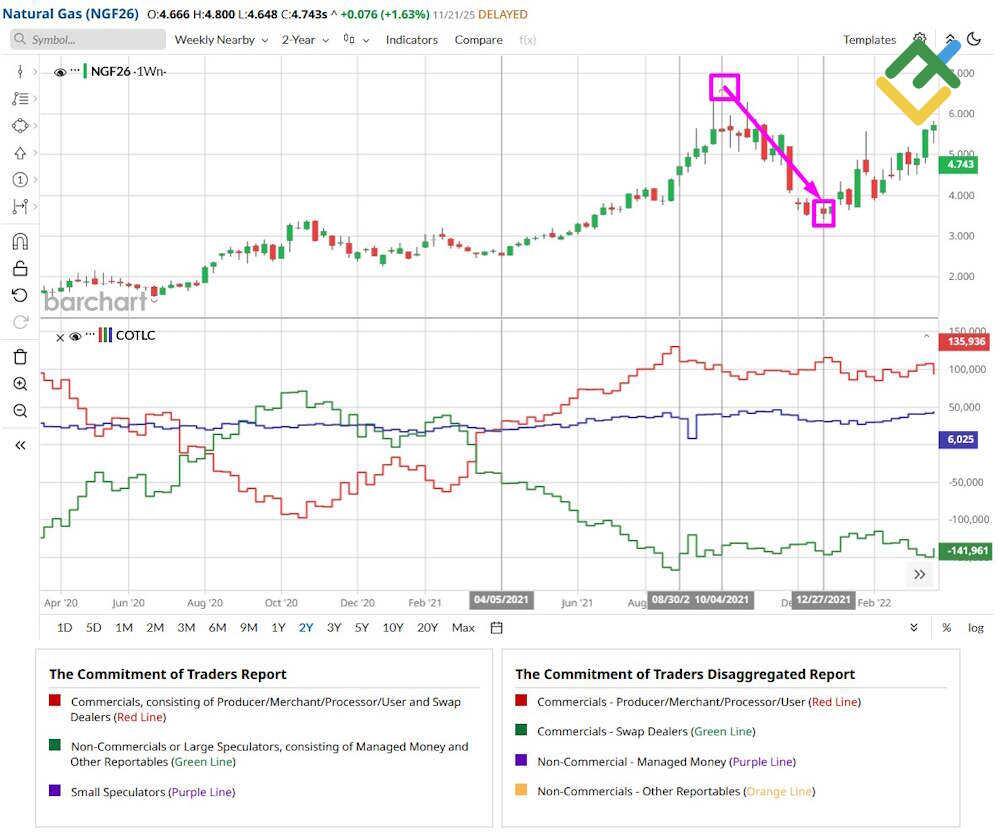
Task: Undo the last chart action
Action: pos(20,294)
